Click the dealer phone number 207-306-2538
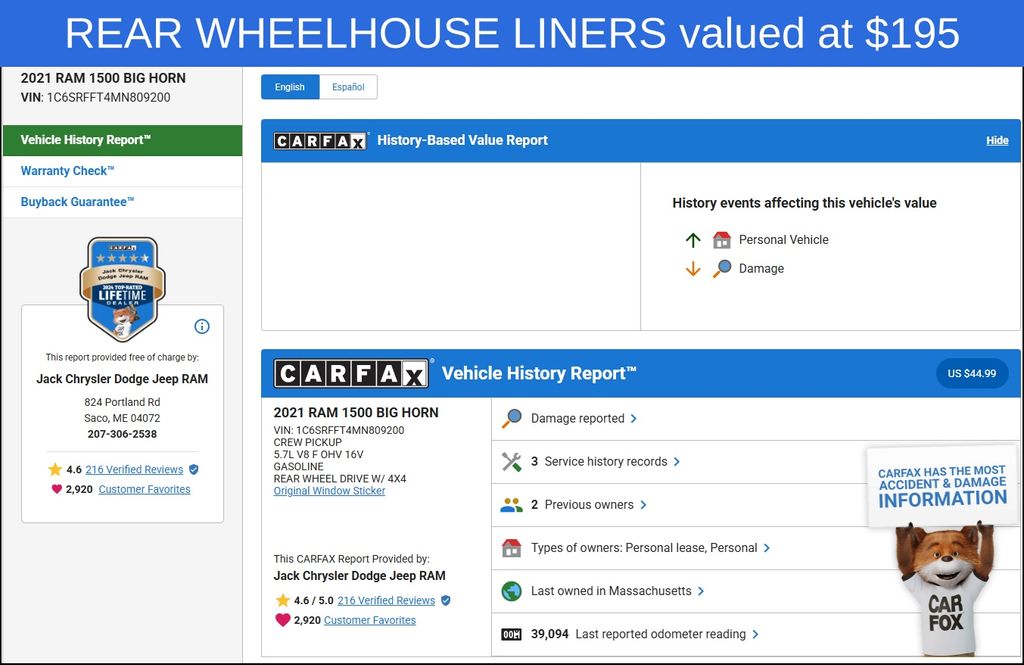Screen dimensions: 1024x665 (x=122, y=434)
